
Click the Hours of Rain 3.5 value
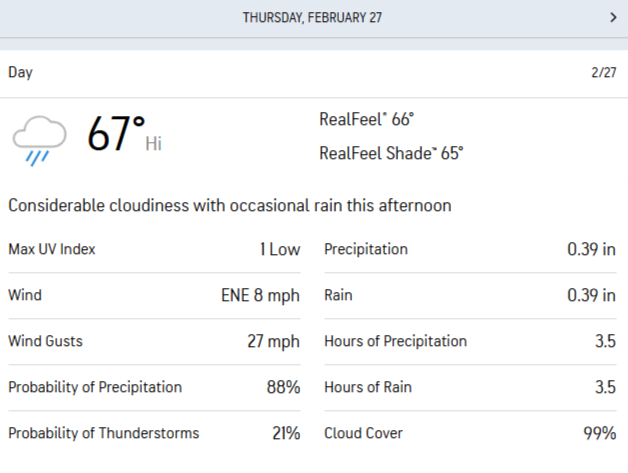604,387
